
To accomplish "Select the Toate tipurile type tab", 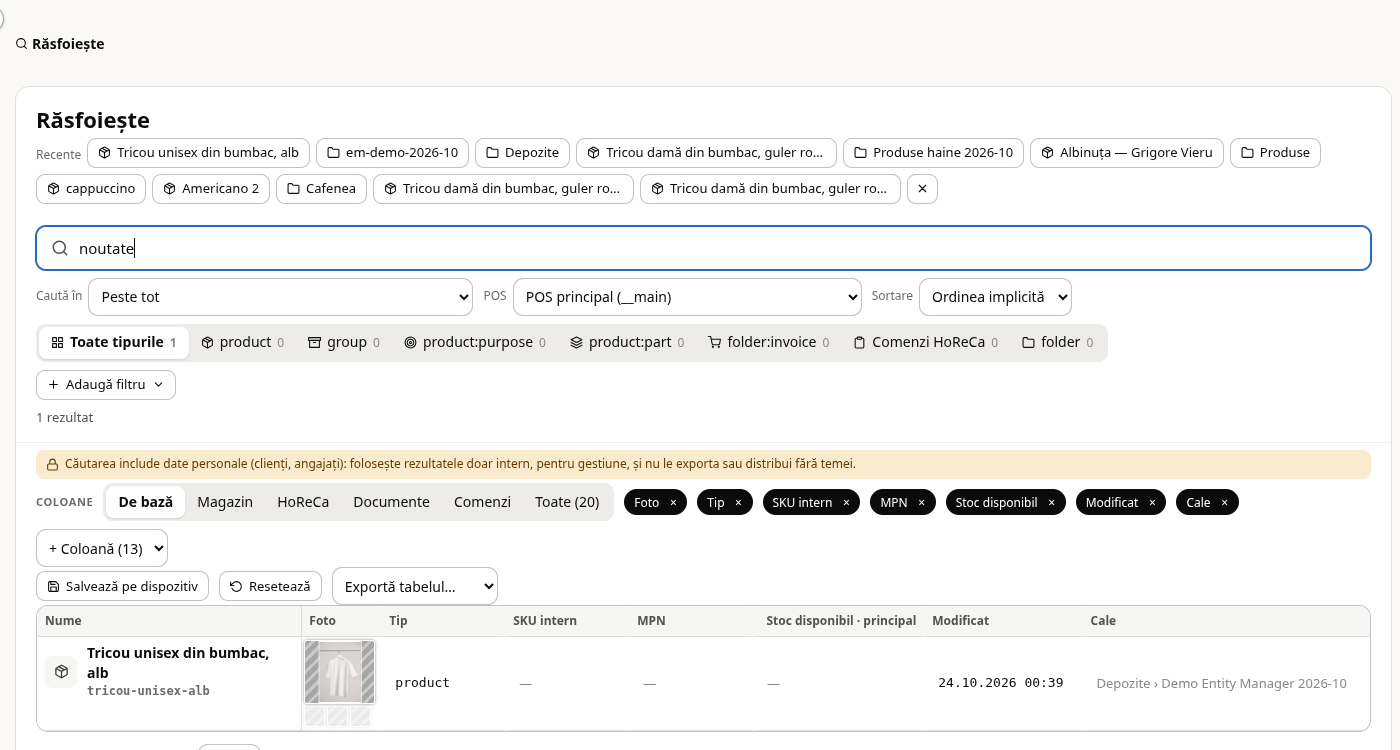I will 113,343.
